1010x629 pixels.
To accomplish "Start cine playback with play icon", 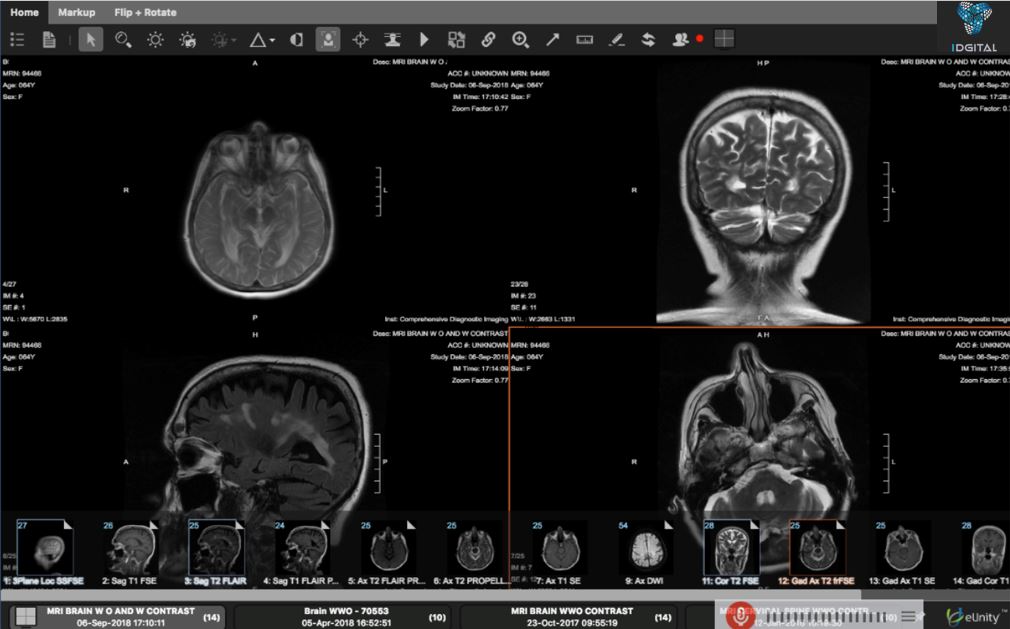I will (x=424, y=40).
